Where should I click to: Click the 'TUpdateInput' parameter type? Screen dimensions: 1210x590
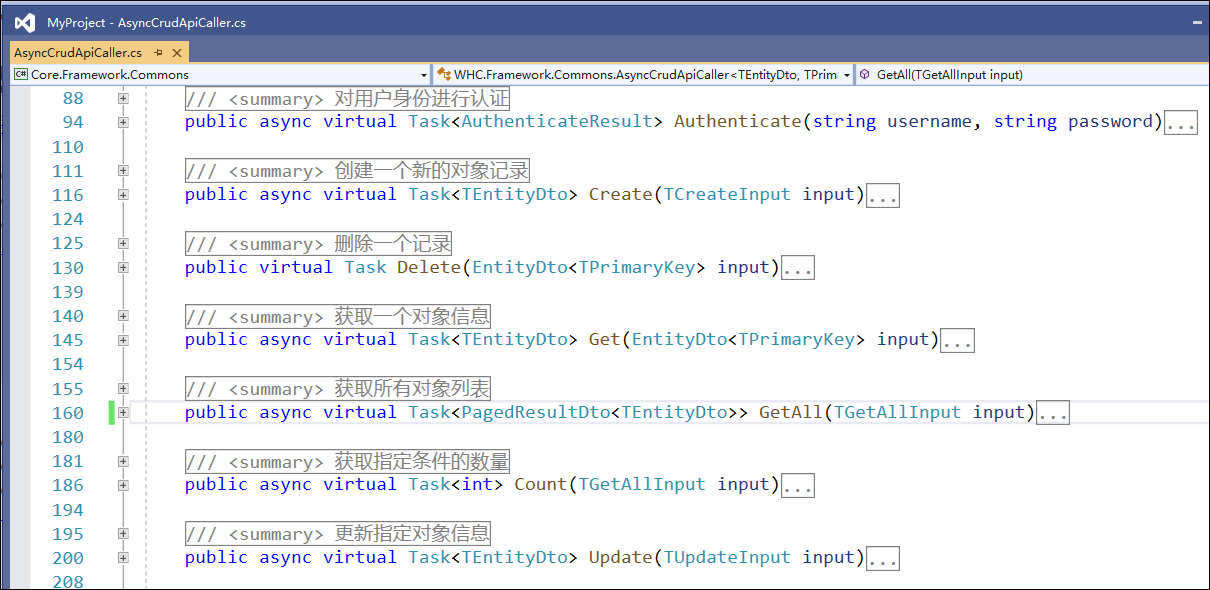pyautogui.click(x=727, y=557)
